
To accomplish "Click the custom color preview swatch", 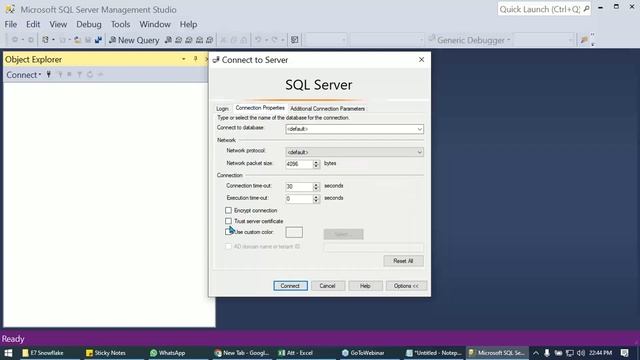I will (x=294, y=232).
